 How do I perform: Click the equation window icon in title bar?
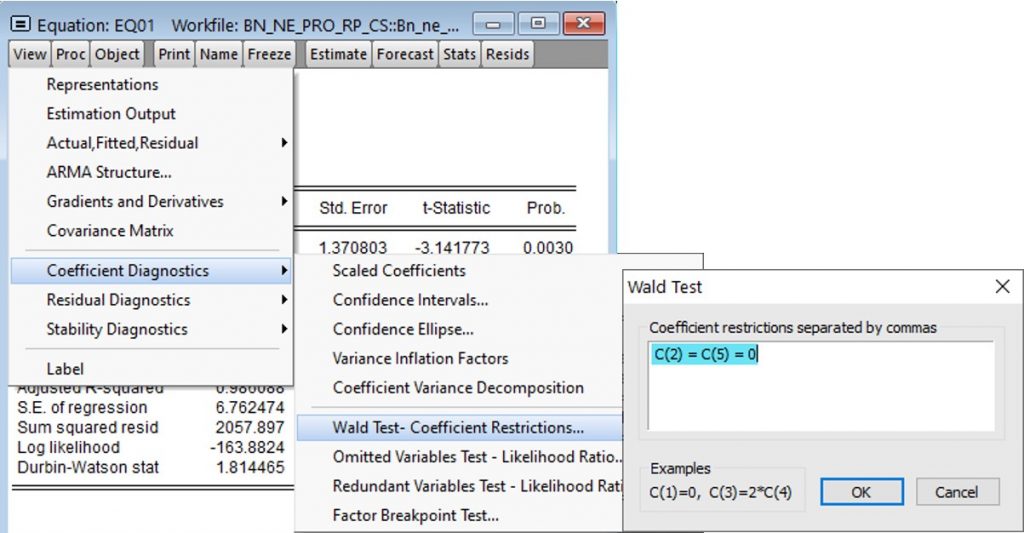21,24
